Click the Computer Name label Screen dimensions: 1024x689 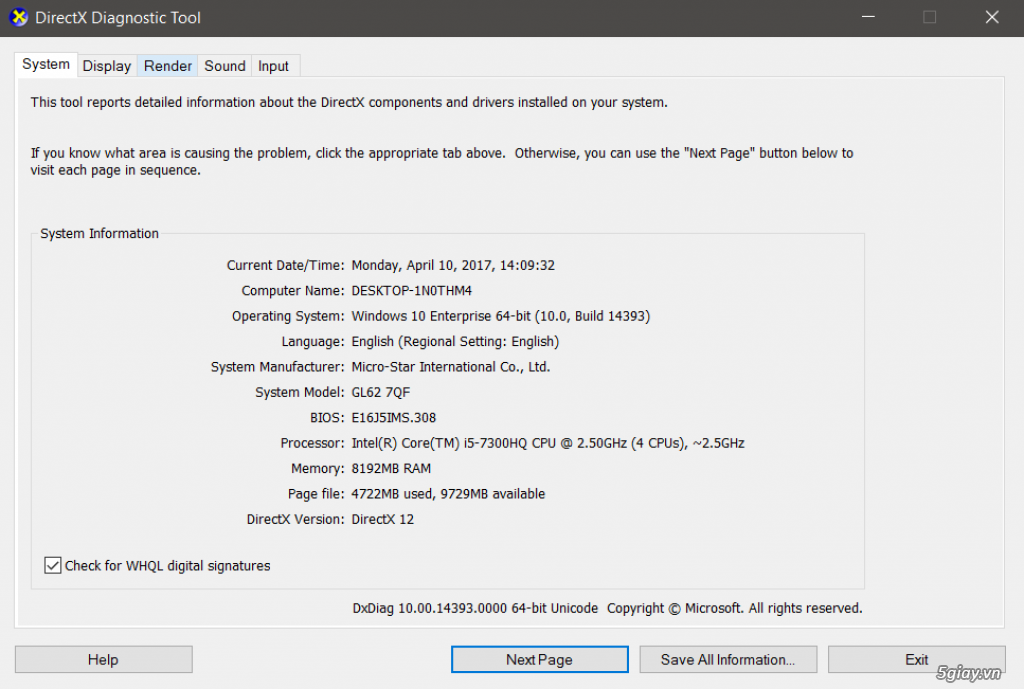293,291
